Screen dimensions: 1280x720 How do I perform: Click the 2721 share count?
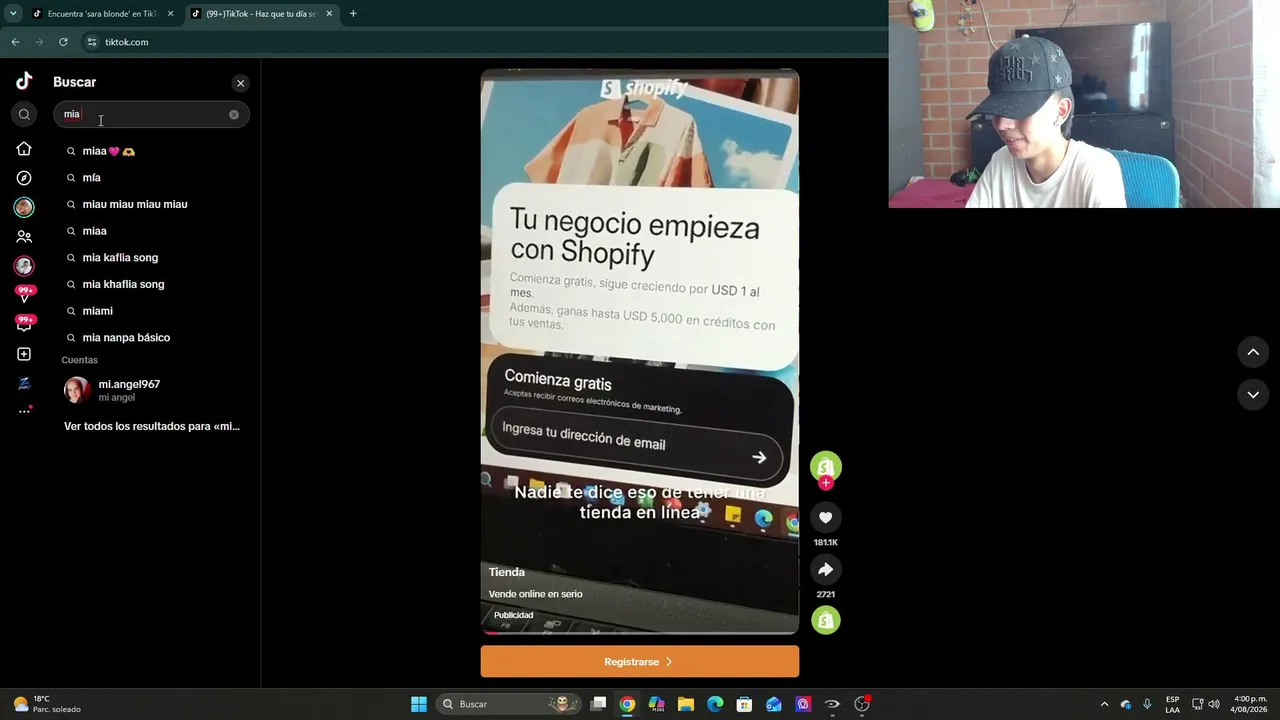pos(825,594)
